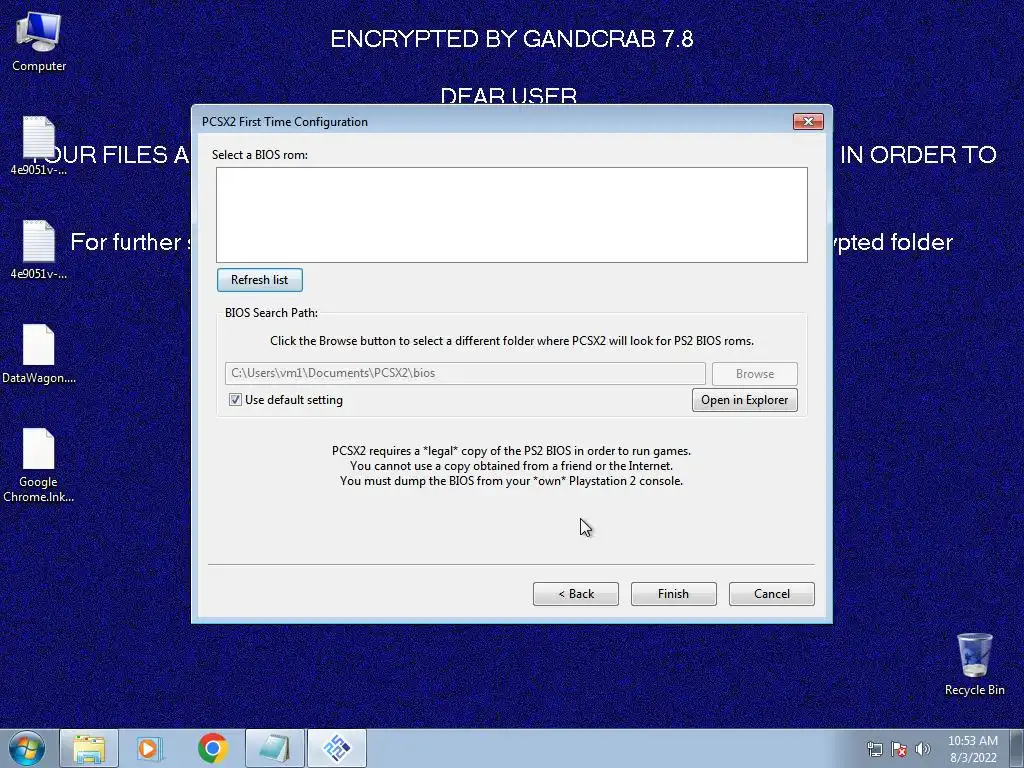Open the Computer desktop icon
1024x768 pixels.
tap(39, 41)
